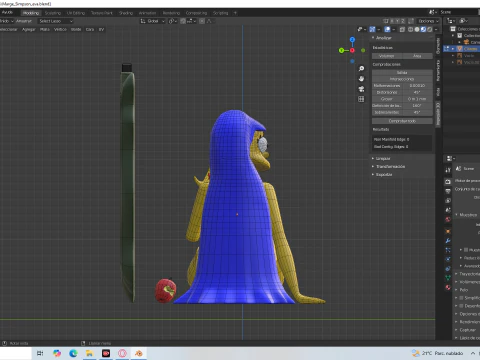The width and height of the screenshot is (480, 360).
Task: Open the green Mesh Data properties icon
Action: (x=448, y=278)
